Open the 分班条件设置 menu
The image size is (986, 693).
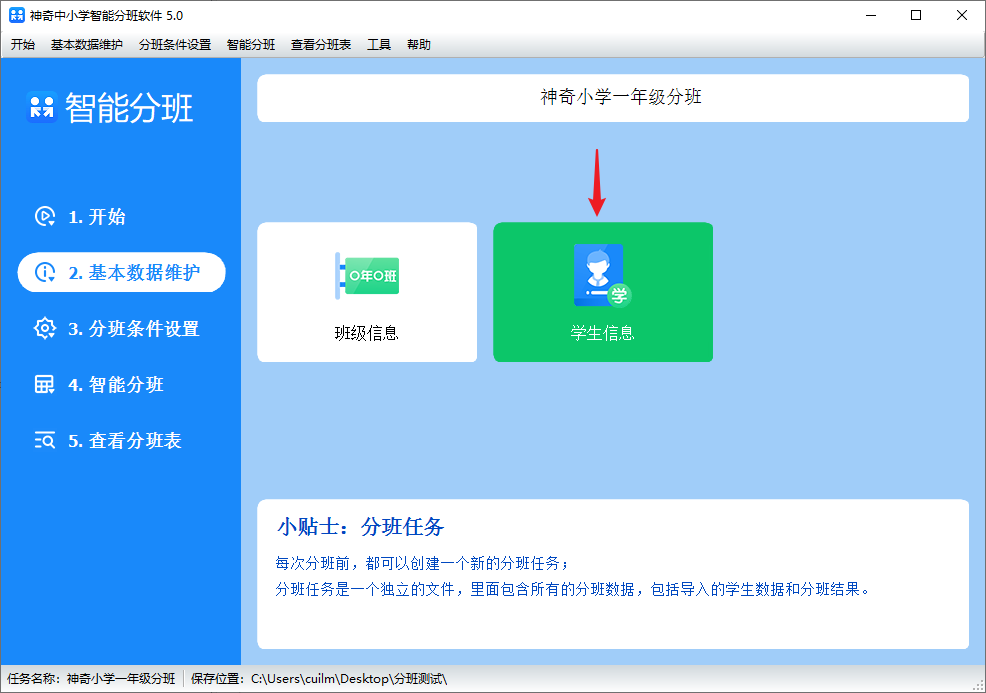pyautogui.click(x=175, y=45)
